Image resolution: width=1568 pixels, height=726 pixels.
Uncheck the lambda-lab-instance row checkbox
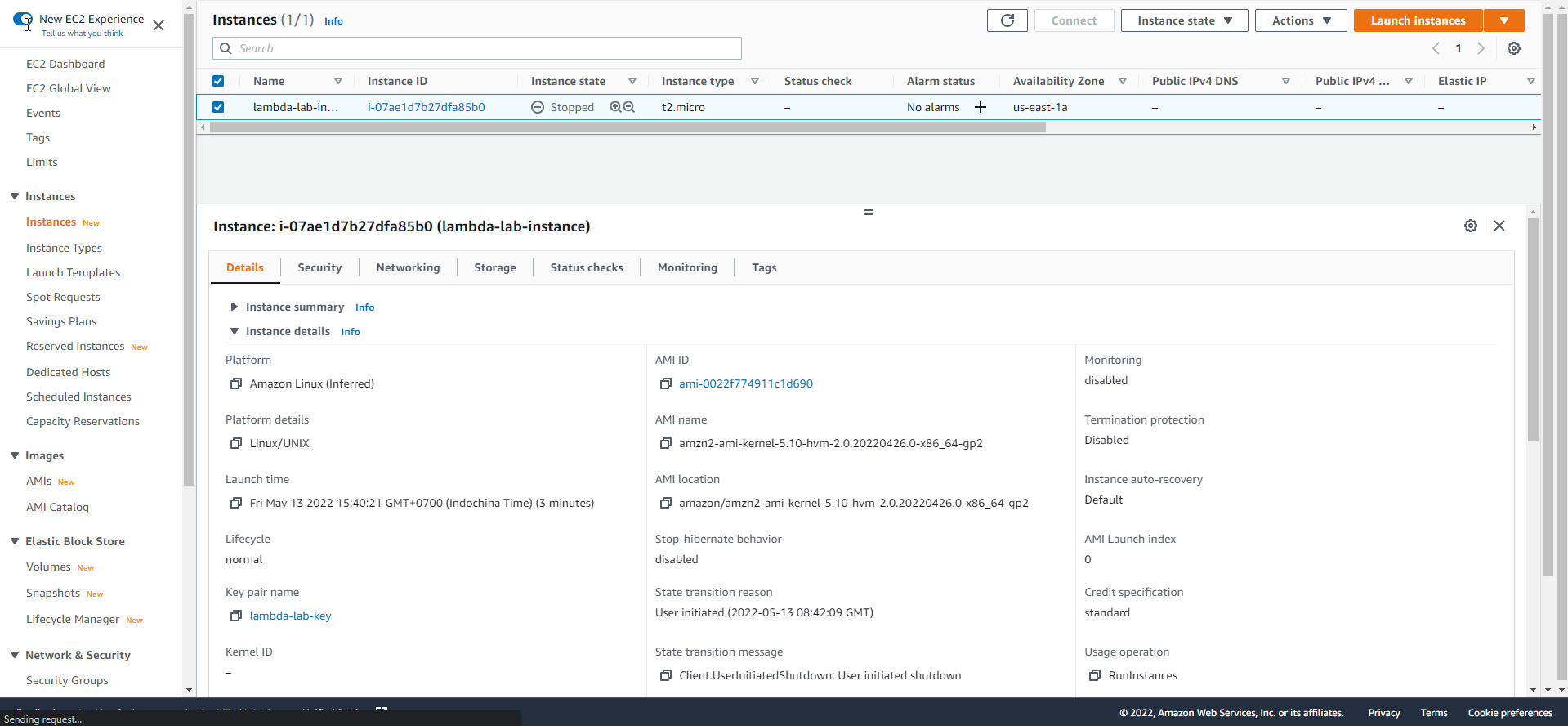218,107
